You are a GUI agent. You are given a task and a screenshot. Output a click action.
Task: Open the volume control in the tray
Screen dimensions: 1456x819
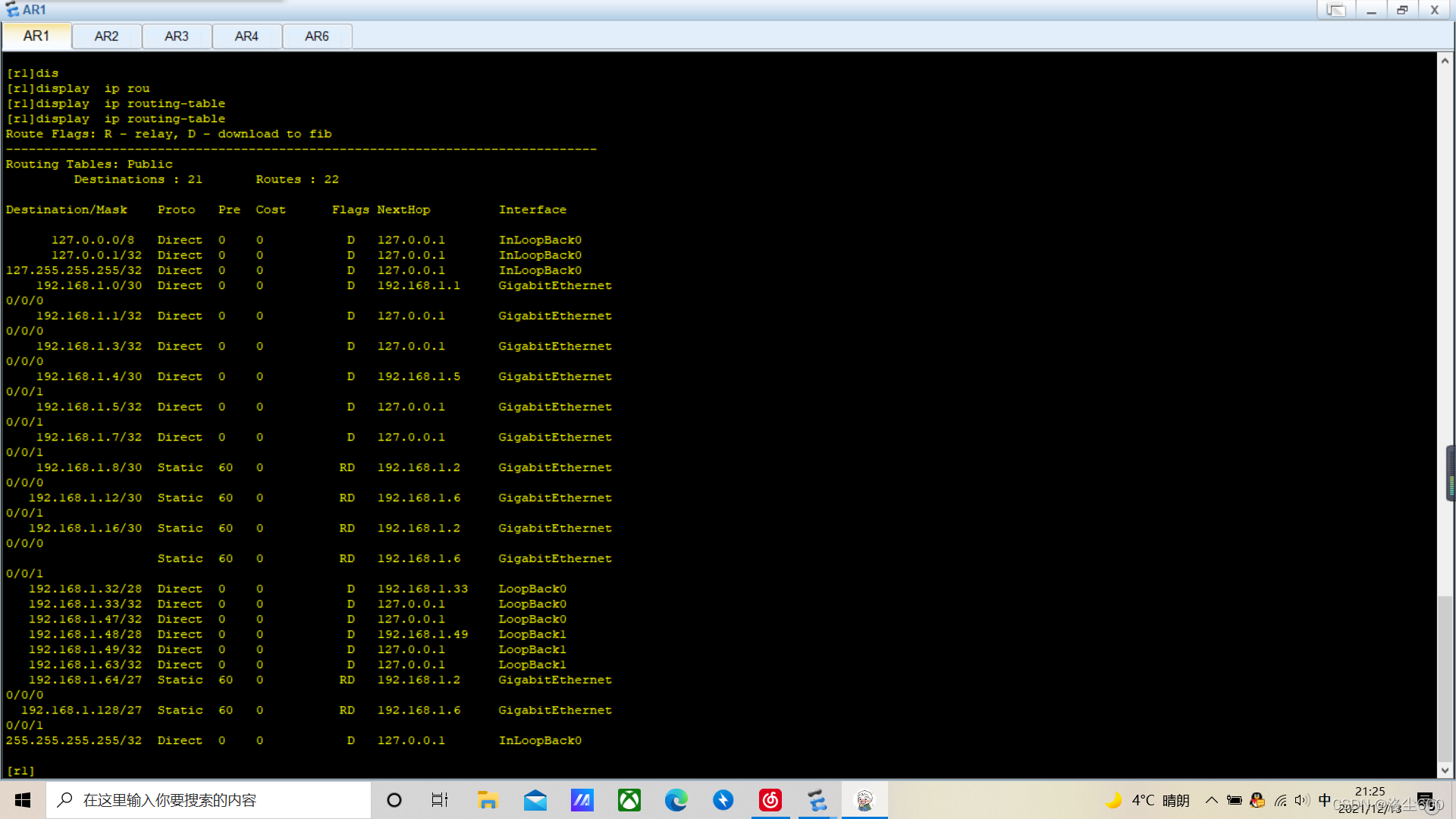point(1302,800)
